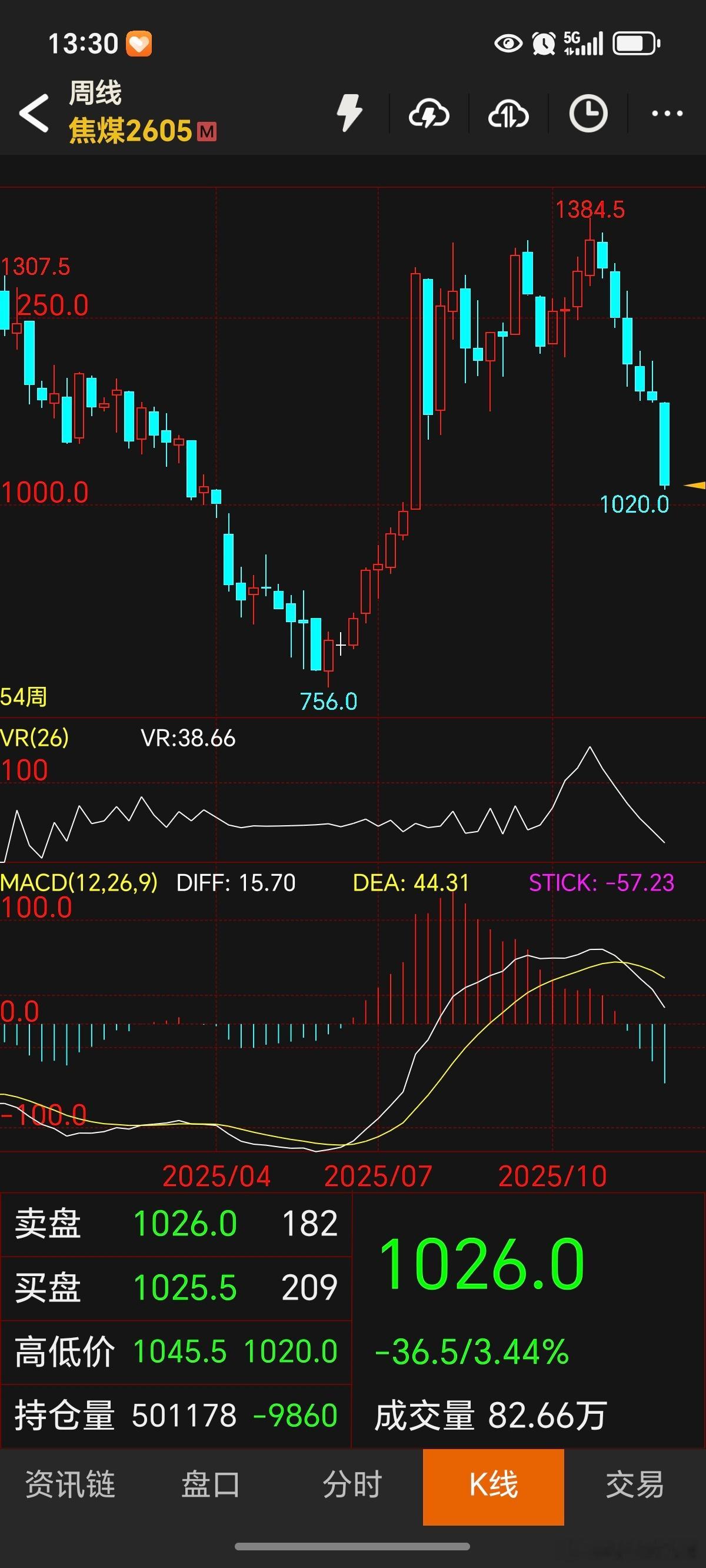
Task: Tap the VR:38.66 reading
Action: 188,738
